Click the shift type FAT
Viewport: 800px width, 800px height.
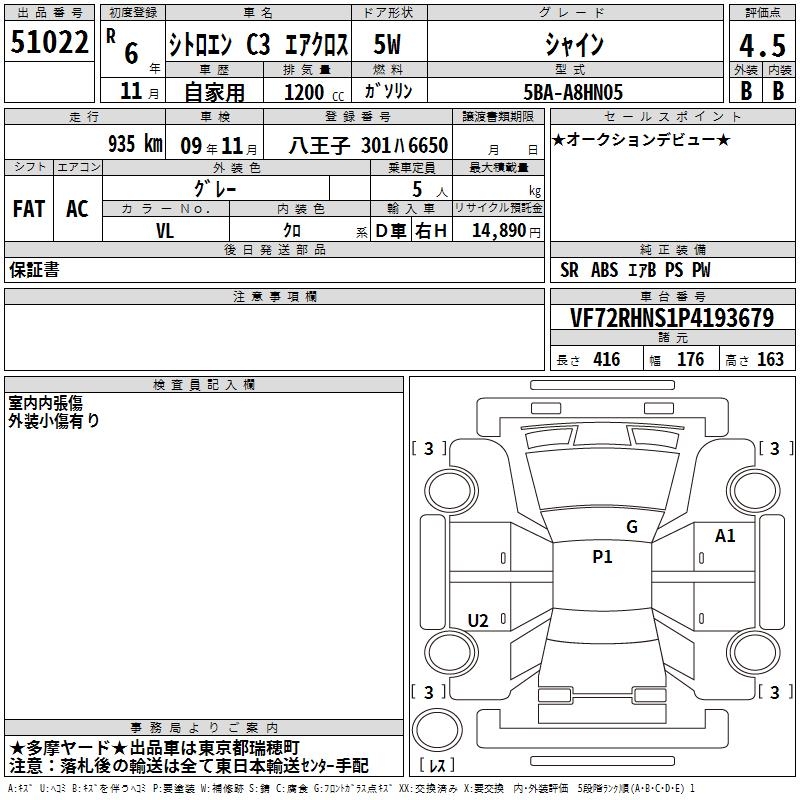29,209
